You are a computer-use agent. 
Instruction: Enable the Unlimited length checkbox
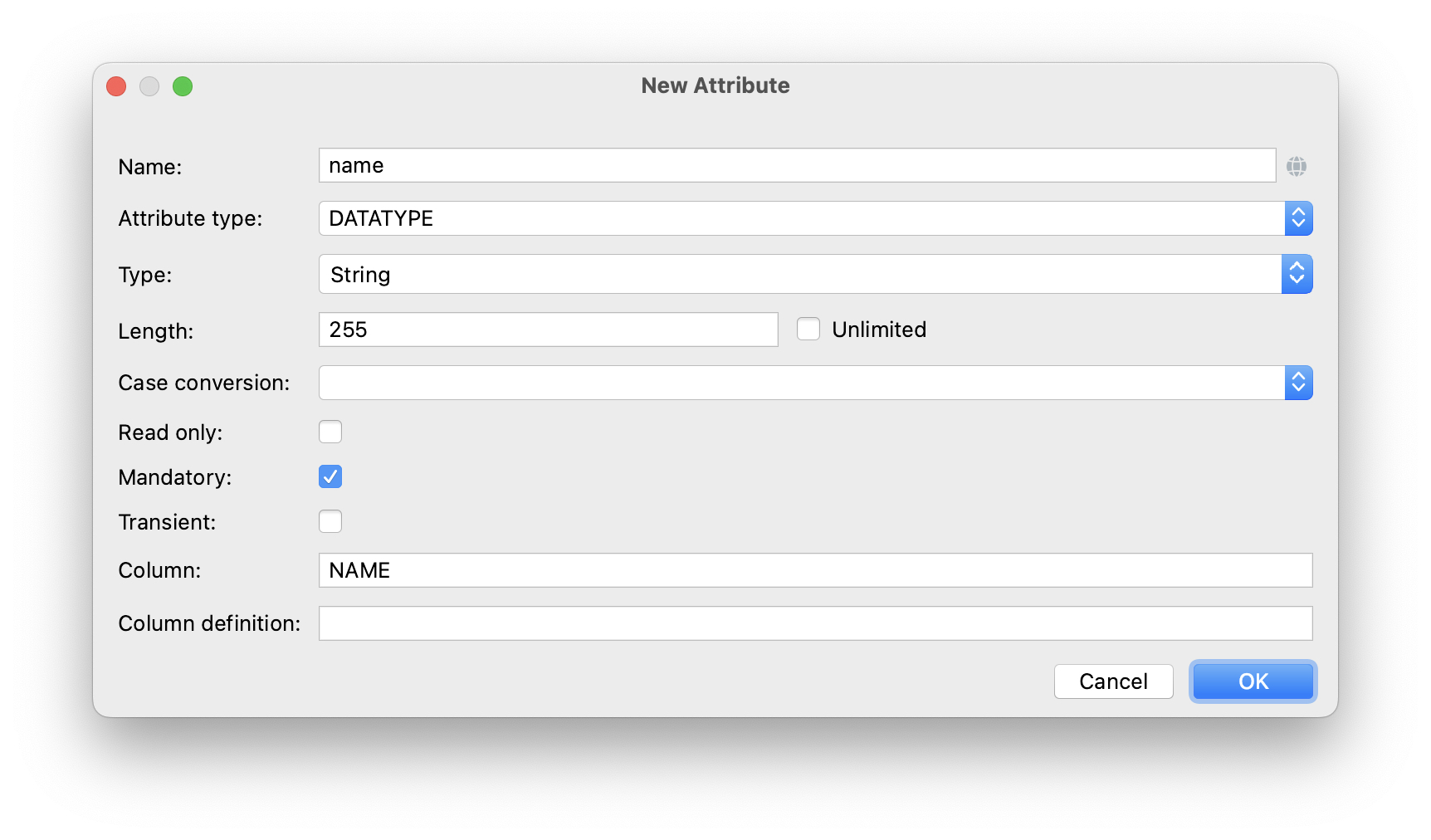click(x=808, y=330)
